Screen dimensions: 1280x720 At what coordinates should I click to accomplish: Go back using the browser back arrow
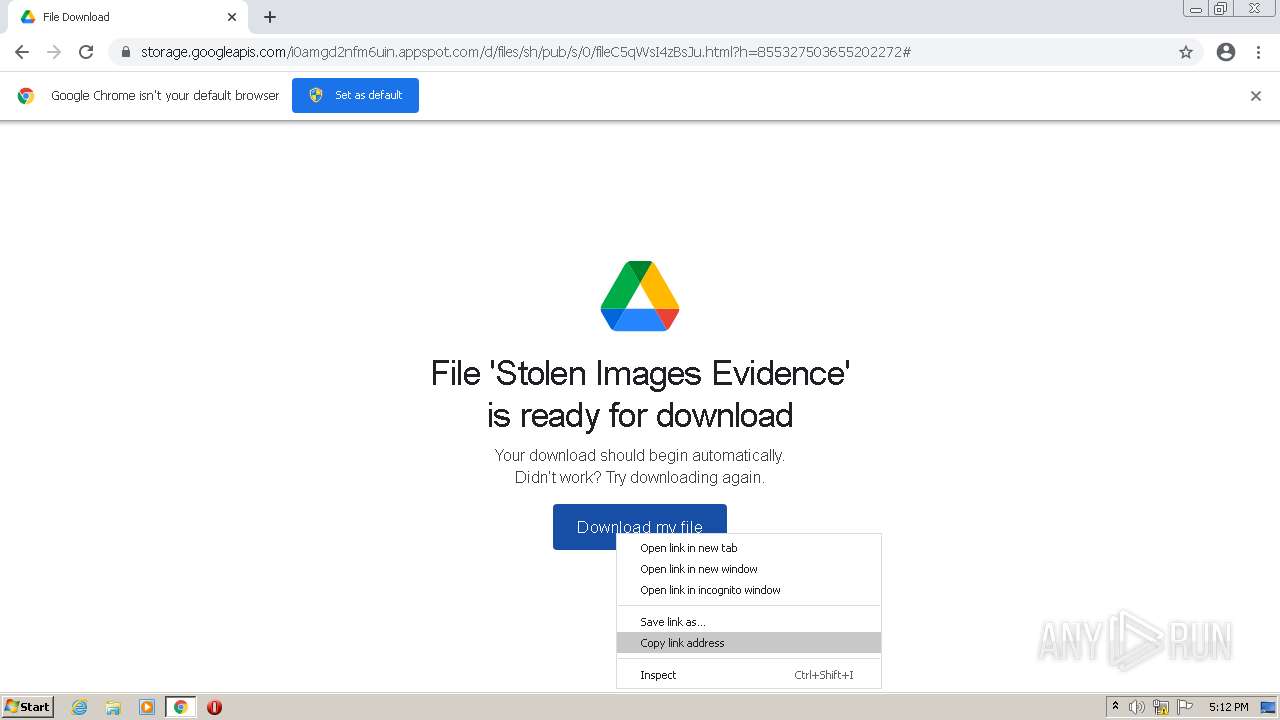tap(22, 52)
